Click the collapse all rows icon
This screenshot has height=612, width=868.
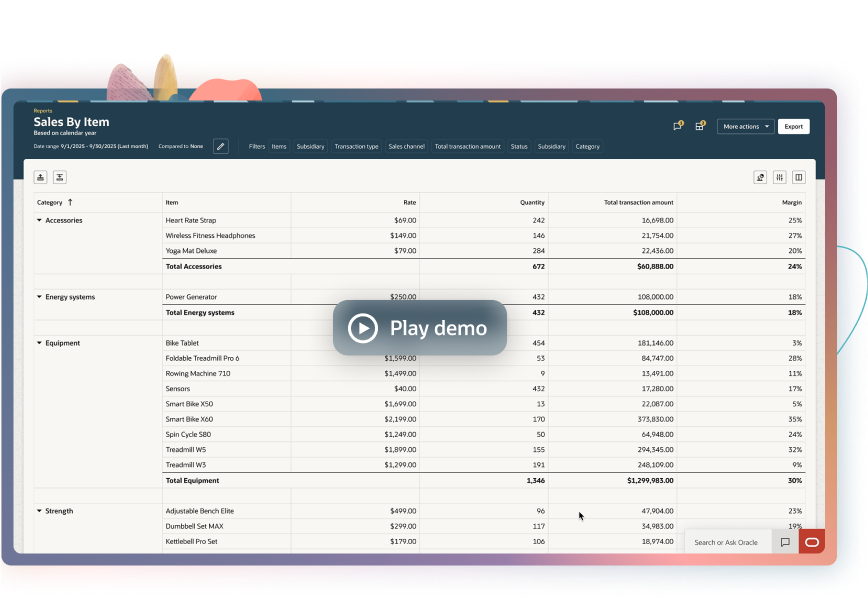coord(60,177)
